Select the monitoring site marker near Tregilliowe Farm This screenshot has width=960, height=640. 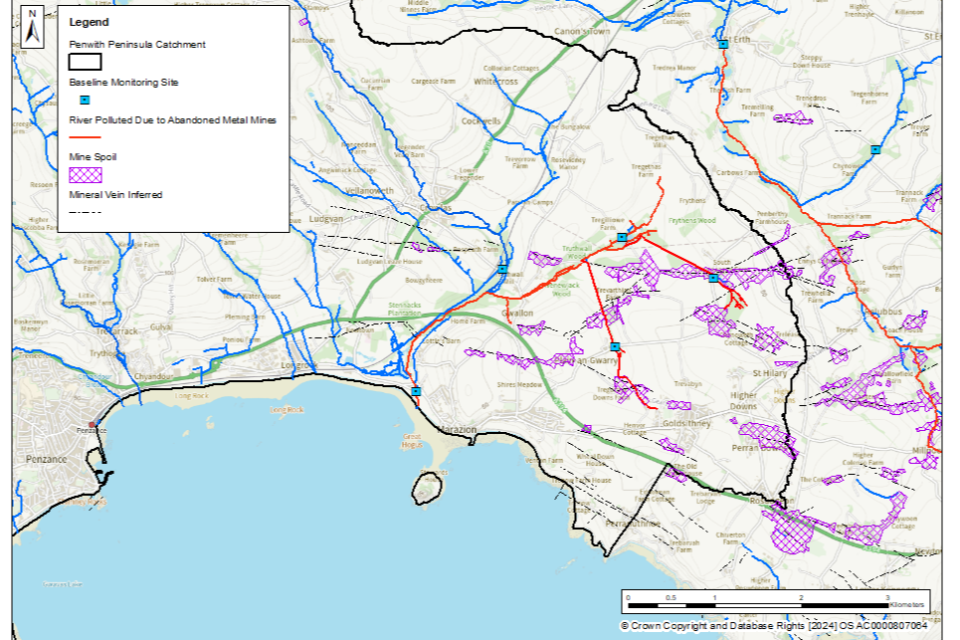tap(622, 237)
